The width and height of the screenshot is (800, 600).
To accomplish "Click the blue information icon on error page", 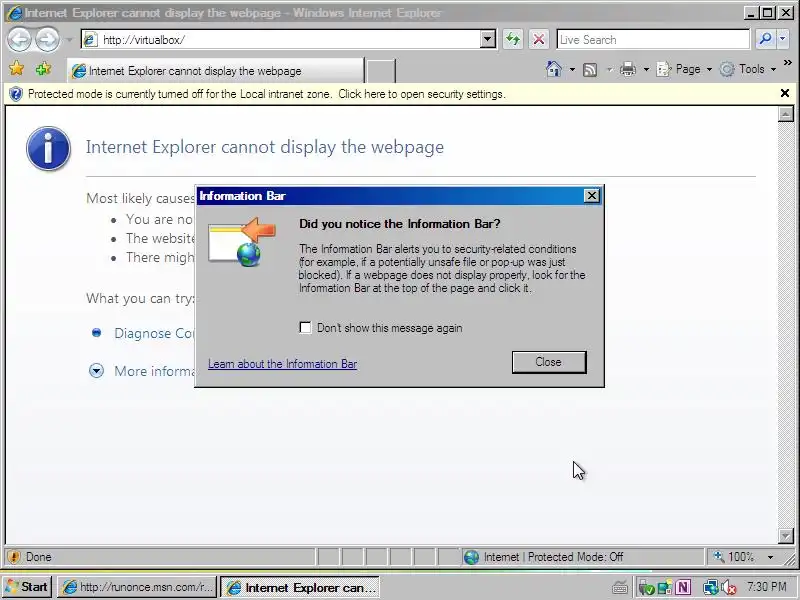I will (x=48, y=148).
